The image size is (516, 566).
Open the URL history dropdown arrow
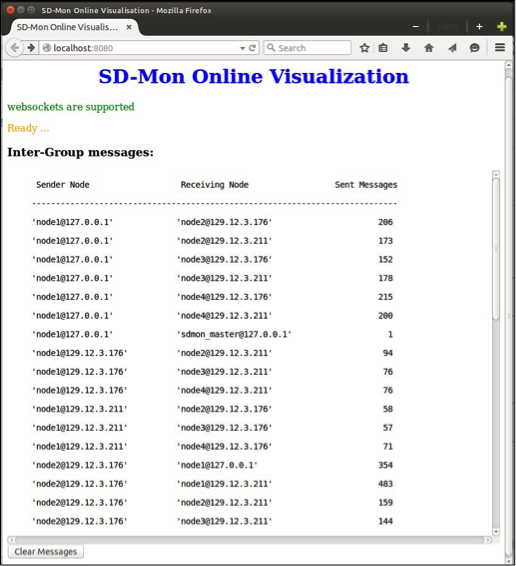[x=242, y=48]
